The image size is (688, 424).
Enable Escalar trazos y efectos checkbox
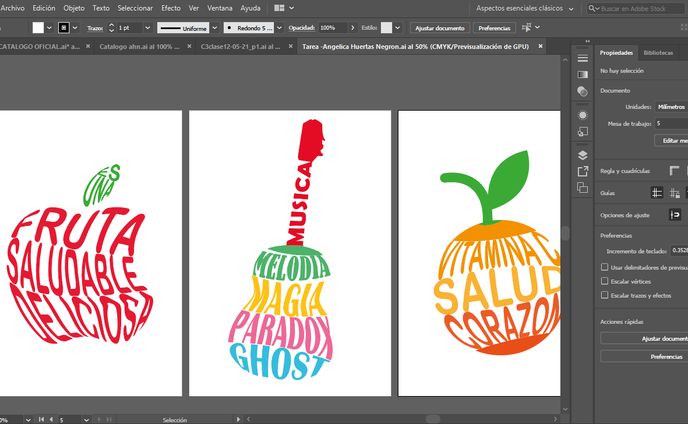[x=605, y=295]
